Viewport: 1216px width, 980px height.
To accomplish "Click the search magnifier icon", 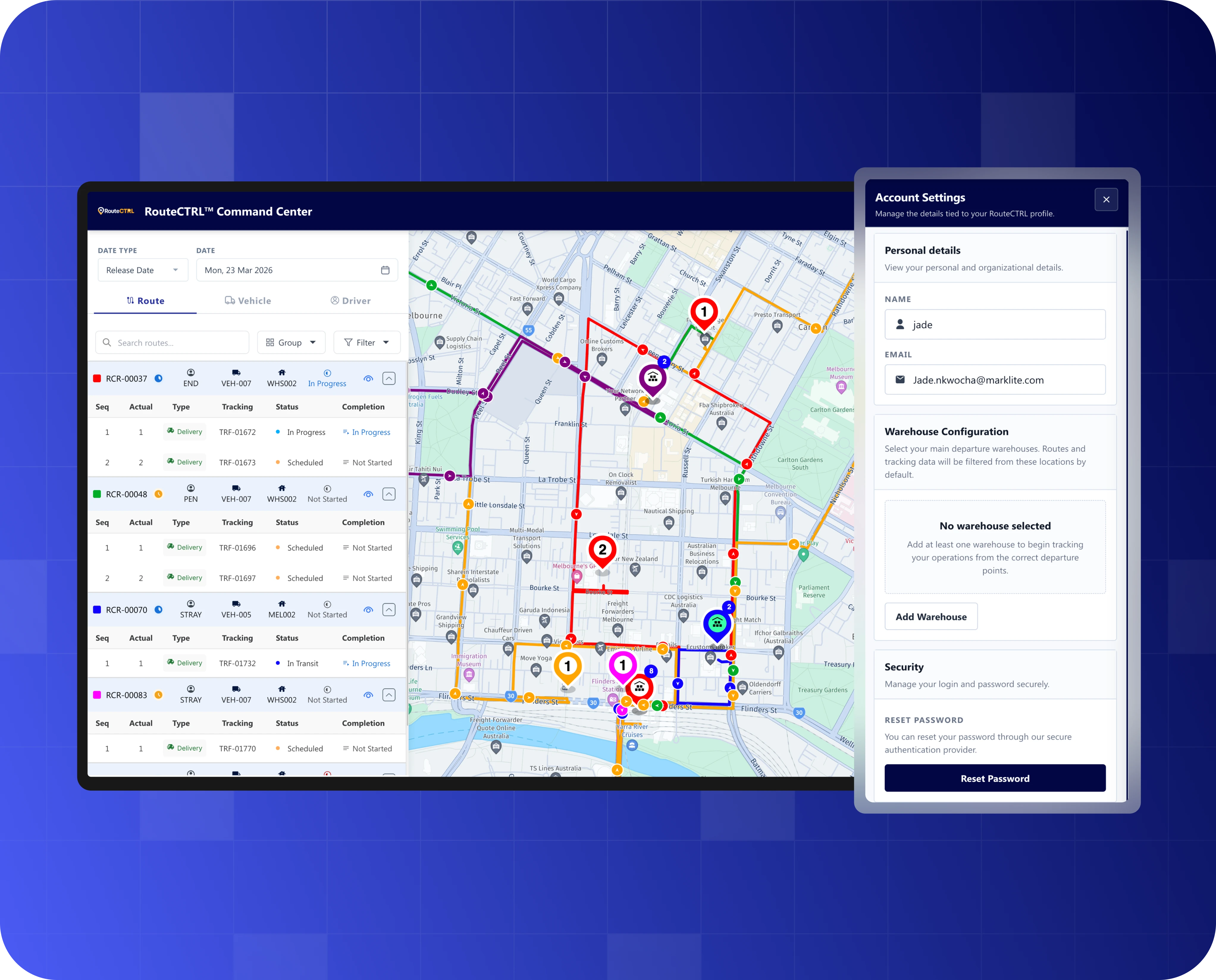I will click(x=107, y=343).
